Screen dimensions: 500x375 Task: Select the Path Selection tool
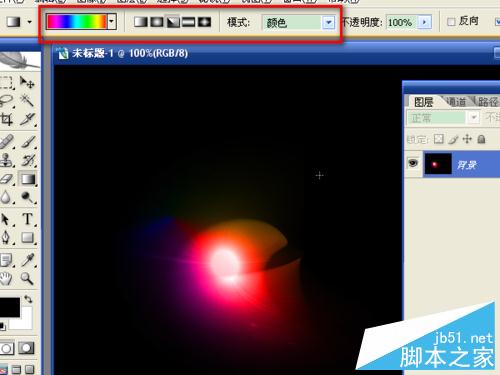[6, 220]
